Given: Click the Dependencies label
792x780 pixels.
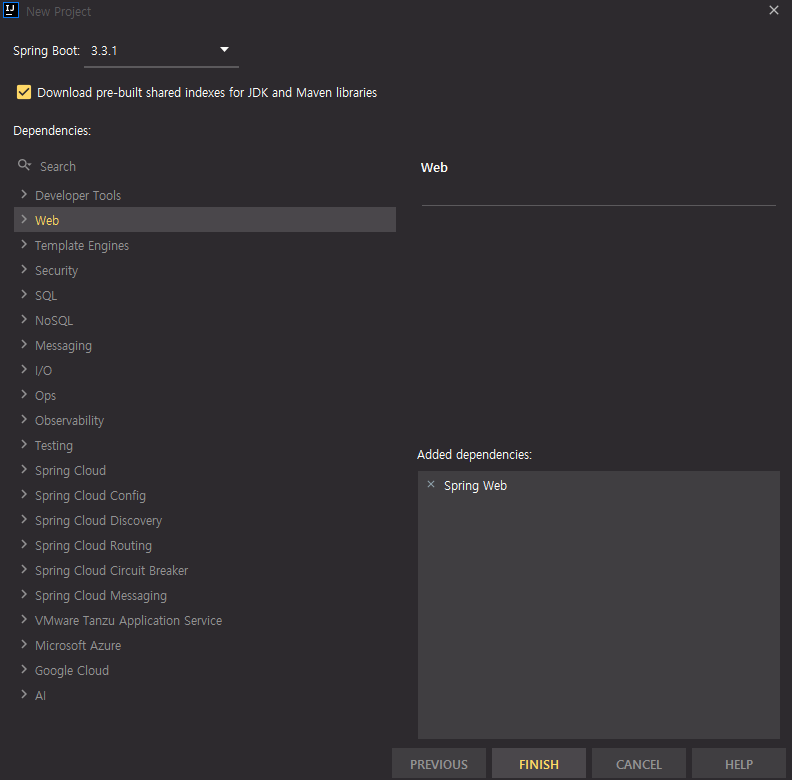Looking at the screenshot, I should point(52,131).
